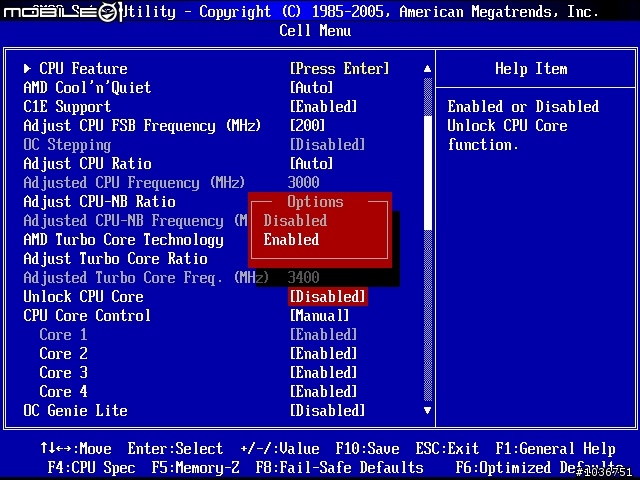Toggle Core 3 [Enabled] value
Viewport: 640px width, 480px height.
coord(323,373)
